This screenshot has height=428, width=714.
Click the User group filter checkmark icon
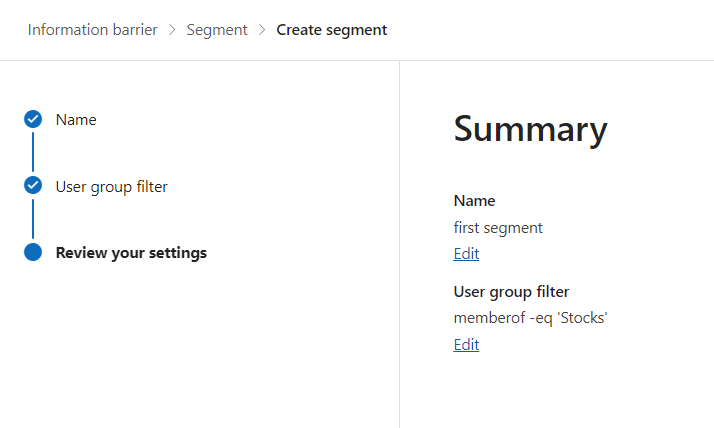pos(33,185)
